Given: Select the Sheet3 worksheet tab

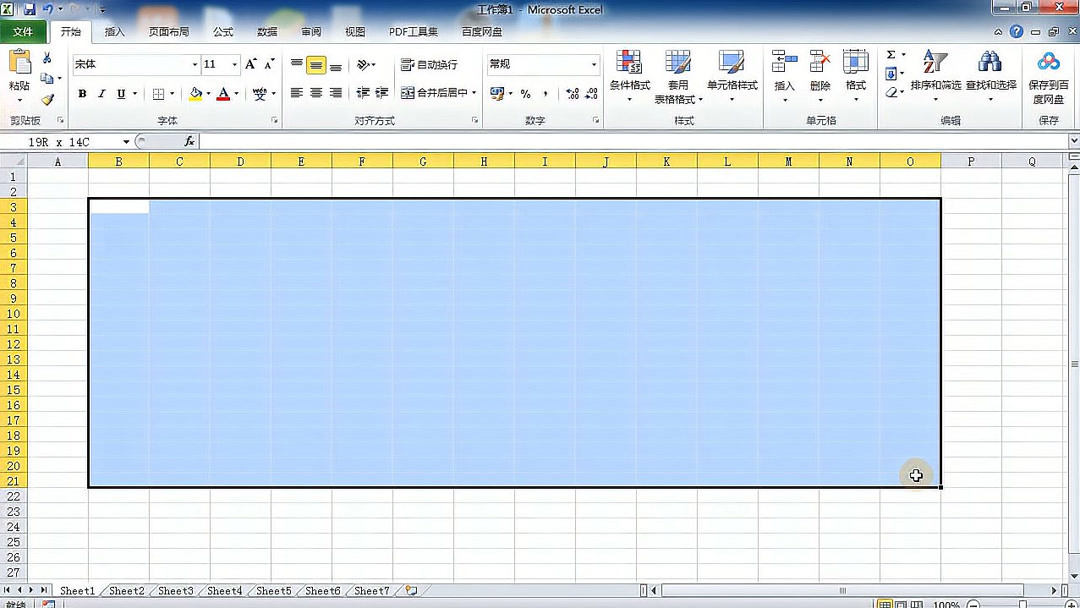Looking at the screenshot, I should click(175, 590).
